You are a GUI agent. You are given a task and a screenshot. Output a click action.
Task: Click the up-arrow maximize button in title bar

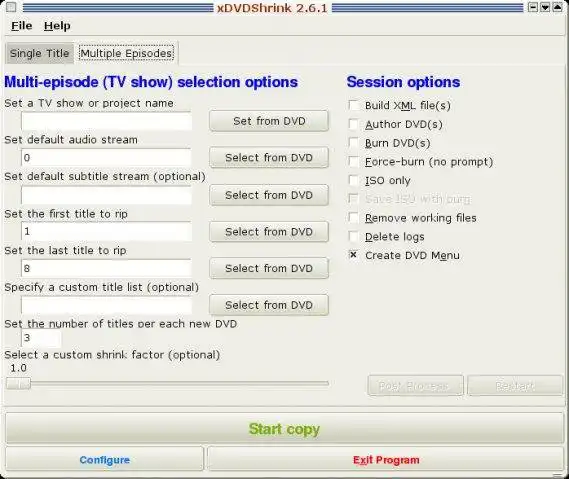coord(557,7)
